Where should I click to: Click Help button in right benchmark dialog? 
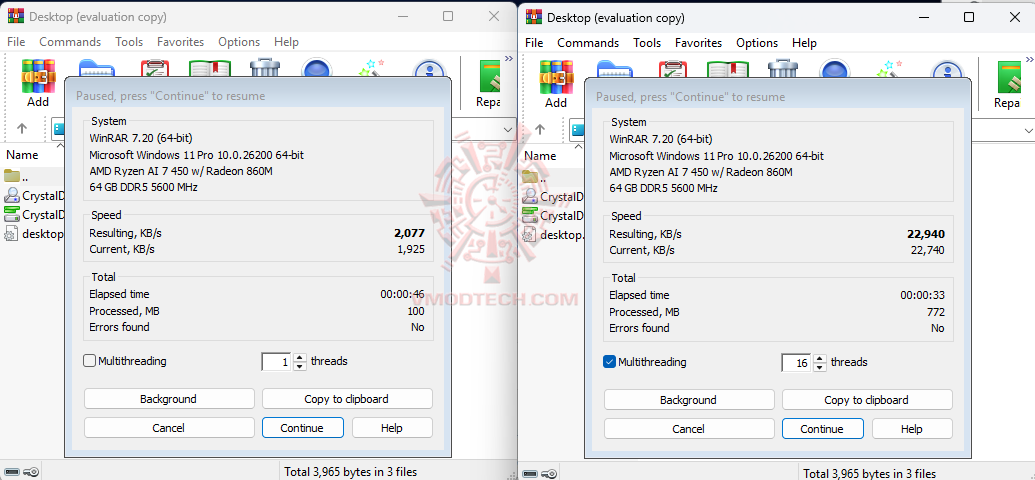(x=912, y=429)
